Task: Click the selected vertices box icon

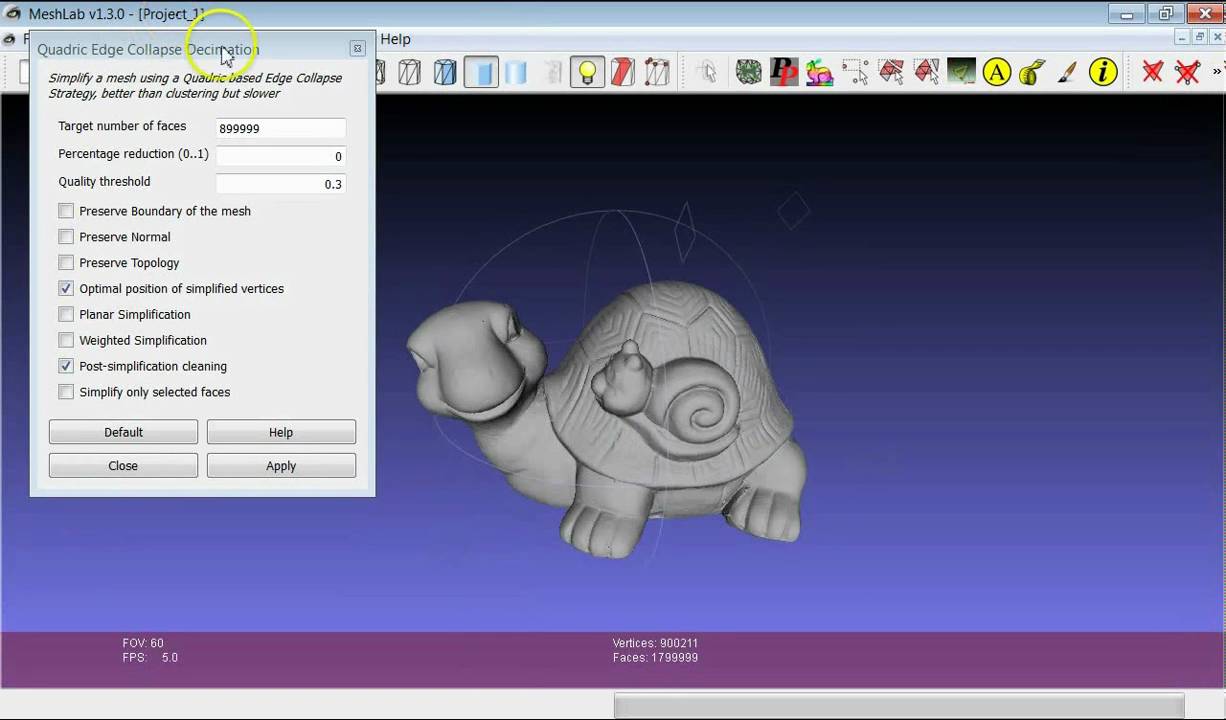Action: click(x=657, y=72)
